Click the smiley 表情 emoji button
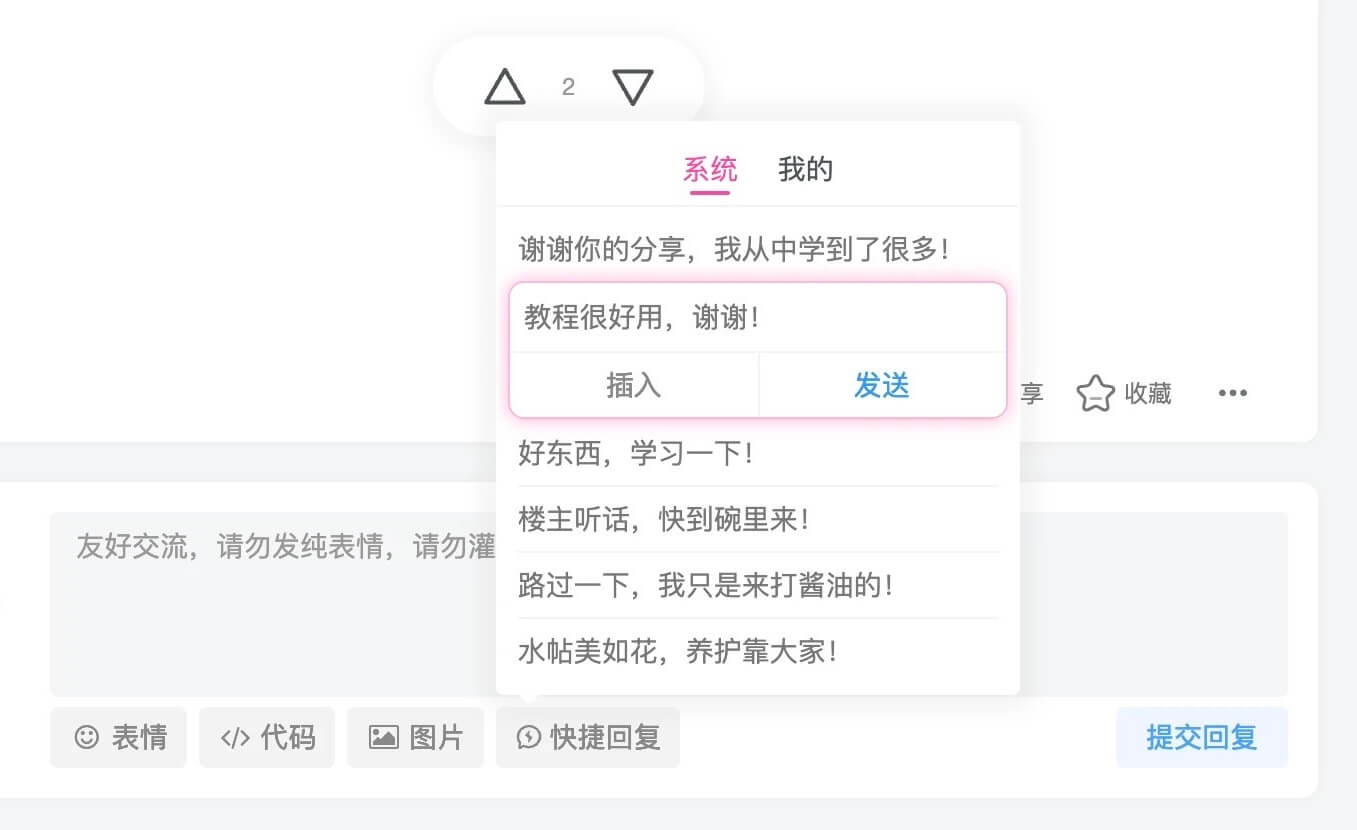The height and width of the screenshot is (830, 1357). point(118,738)
